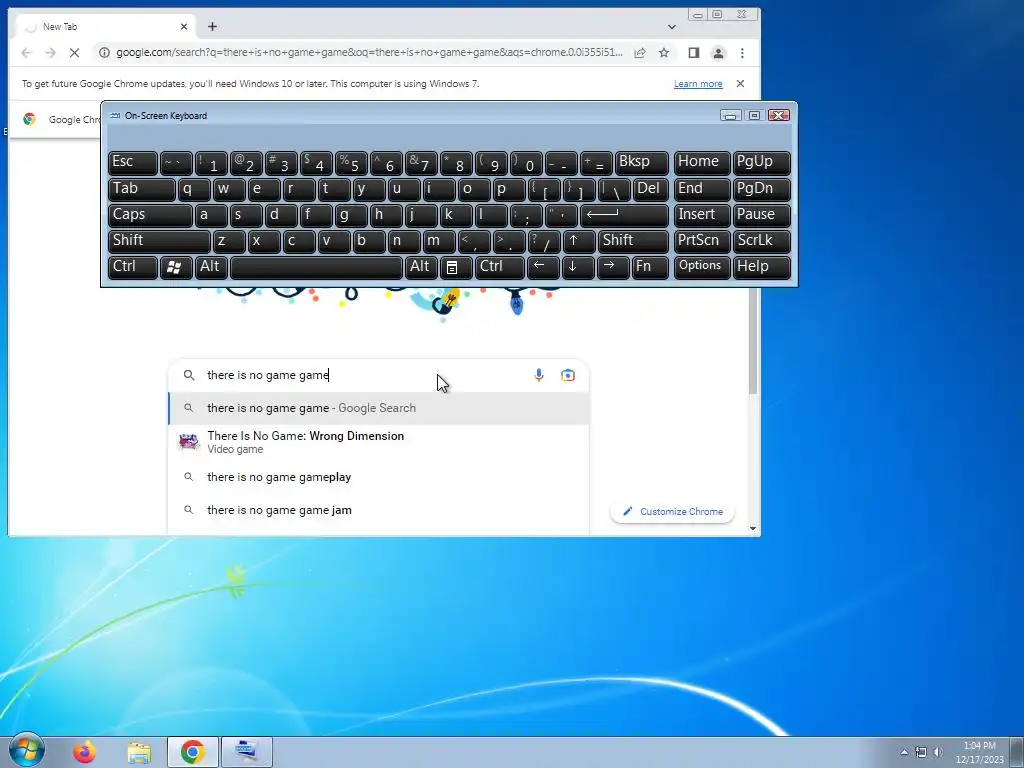Switch to Chrome in the taskbar
Image resolution: width=1024 pixels, height=768 pixels.
tap(193, 752)
